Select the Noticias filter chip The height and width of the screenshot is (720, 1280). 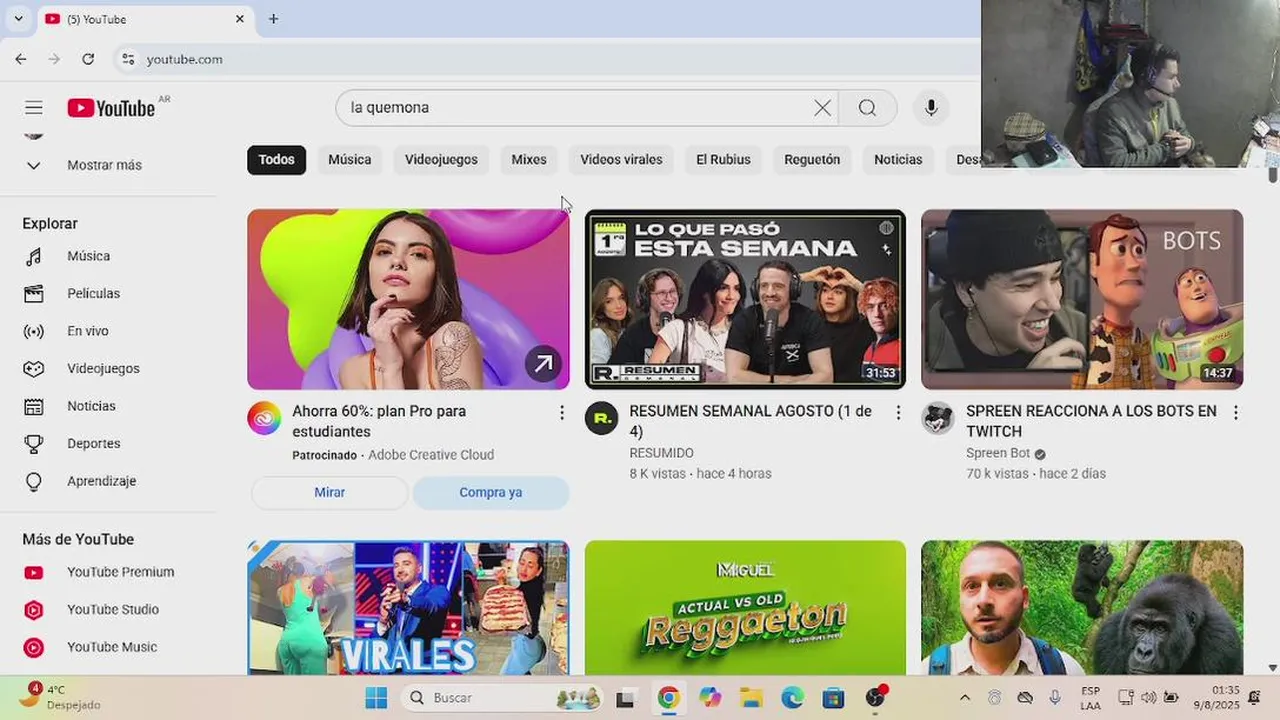coord(898,160)
